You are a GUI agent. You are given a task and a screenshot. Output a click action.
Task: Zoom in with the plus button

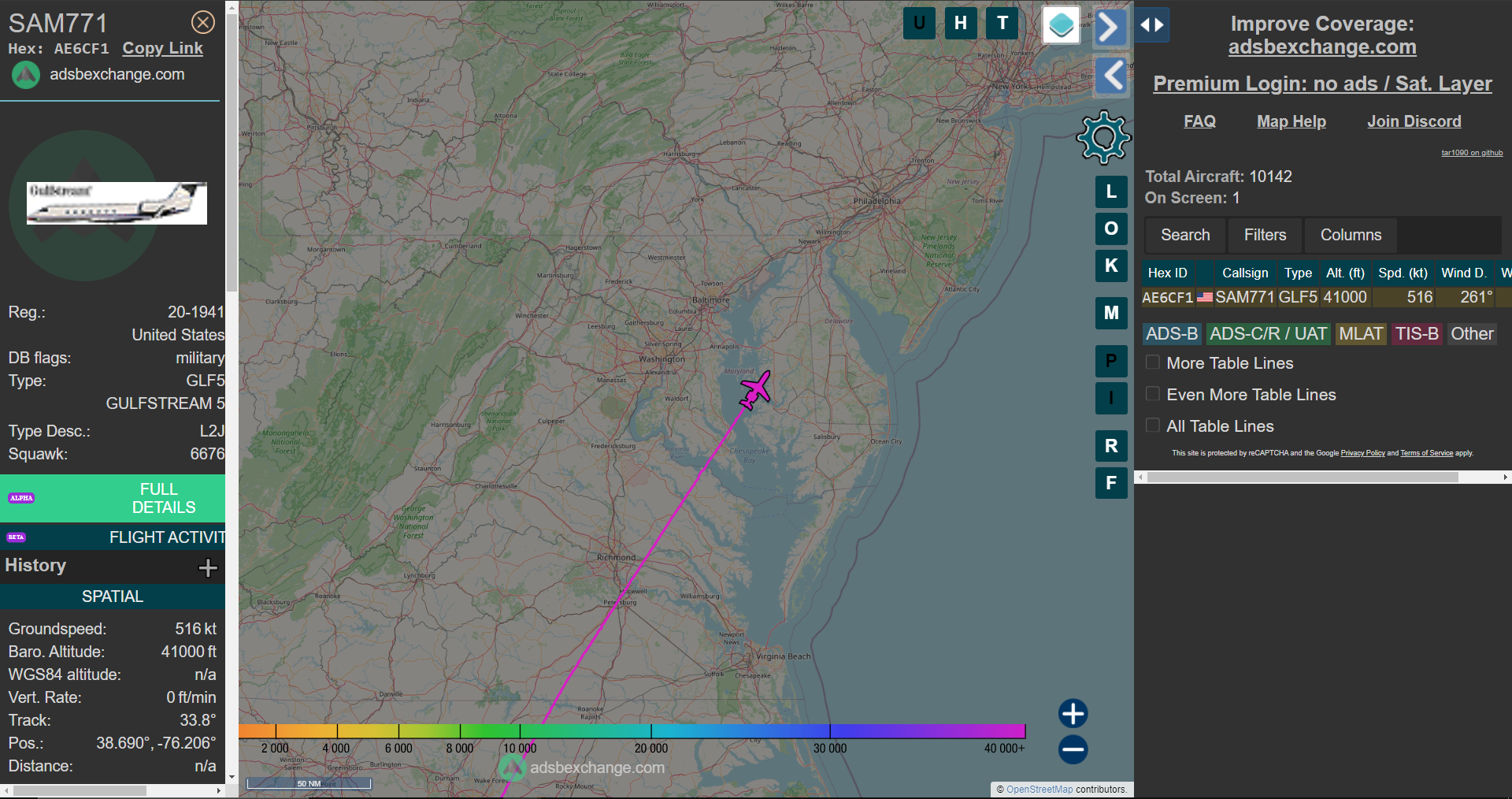pos(1073,713)
